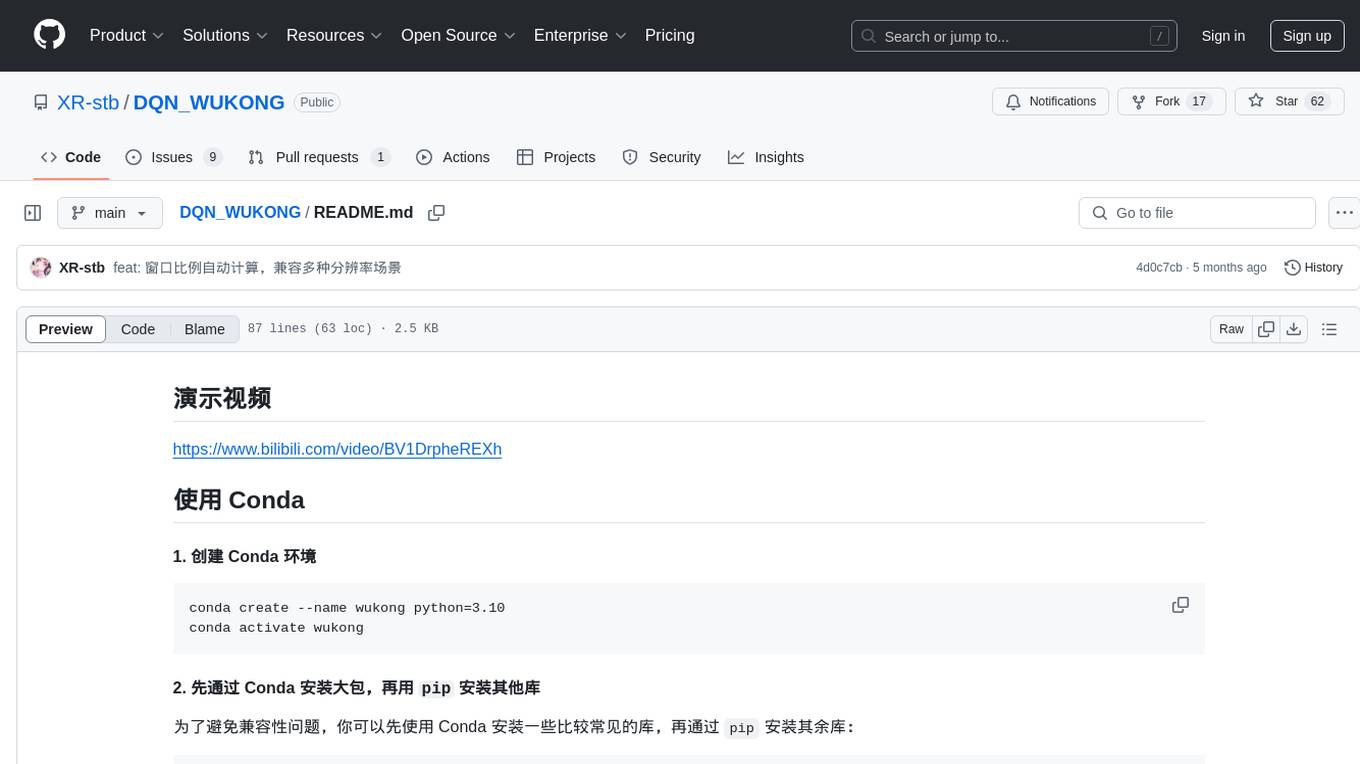Open the GitHub home logo
Viewport: 1360px width, 764px height.
[x=49, y=35]
